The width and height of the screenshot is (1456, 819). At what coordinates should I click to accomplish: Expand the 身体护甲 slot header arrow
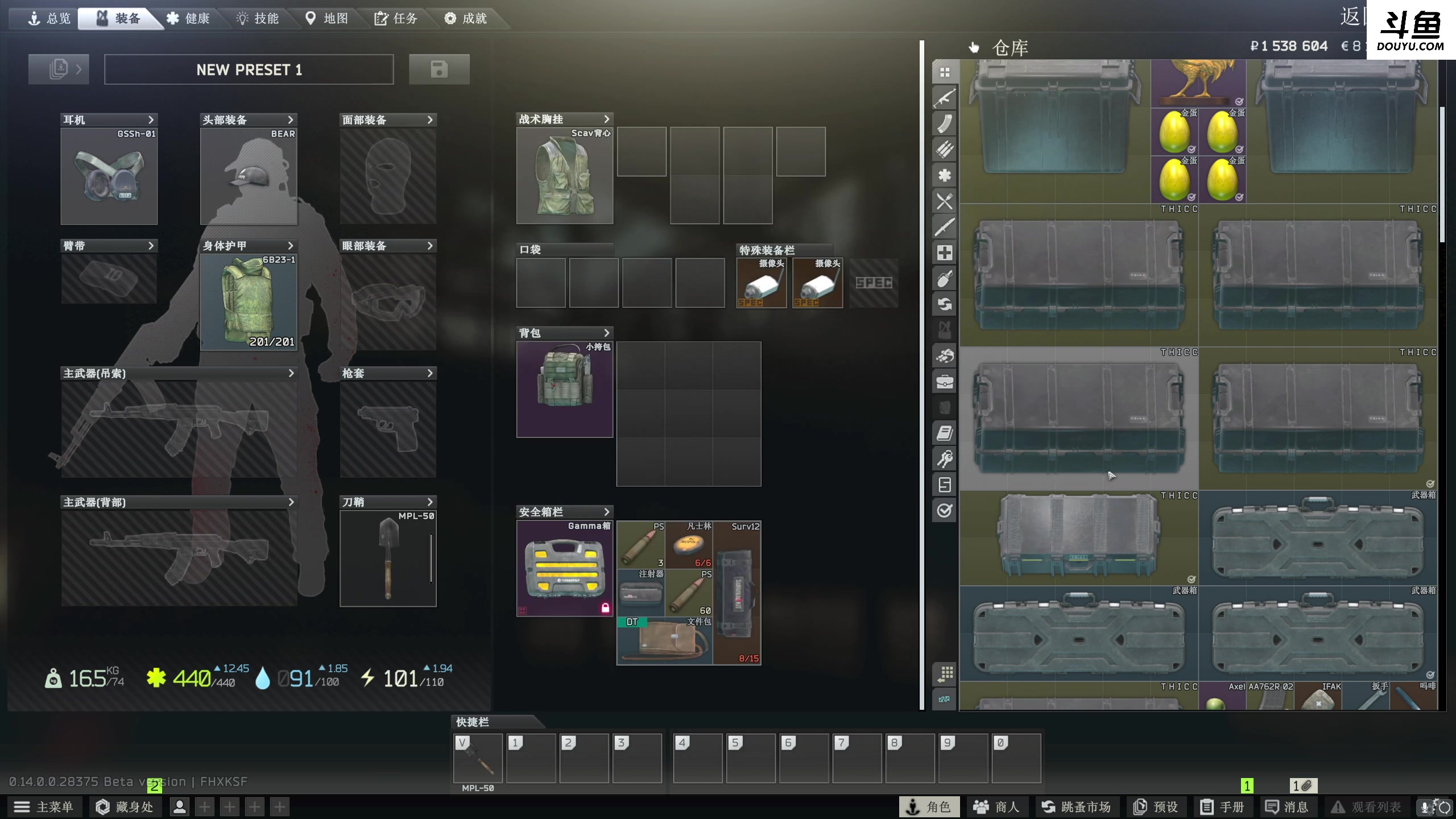[x=290, y=246]
